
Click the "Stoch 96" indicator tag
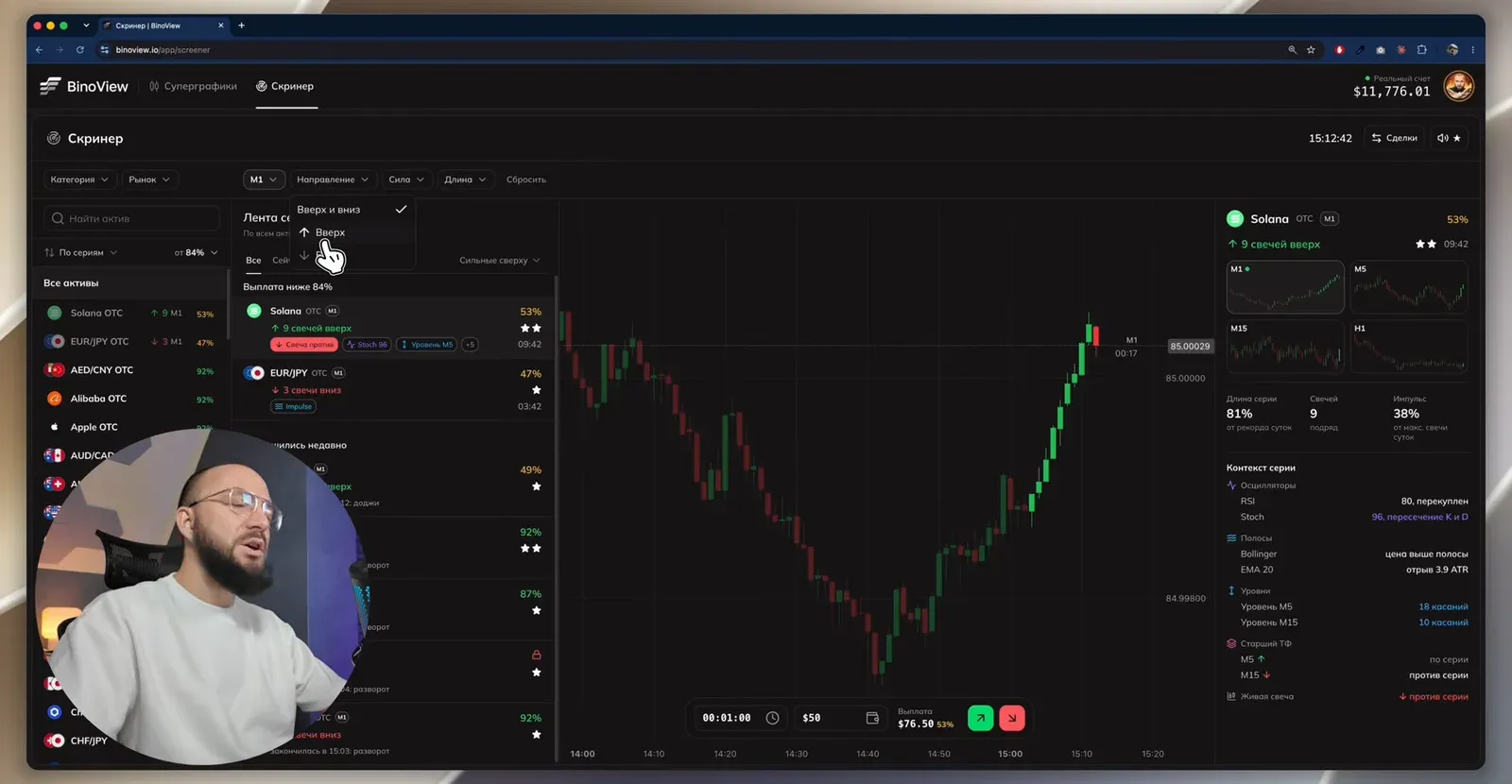coord(367,345)
